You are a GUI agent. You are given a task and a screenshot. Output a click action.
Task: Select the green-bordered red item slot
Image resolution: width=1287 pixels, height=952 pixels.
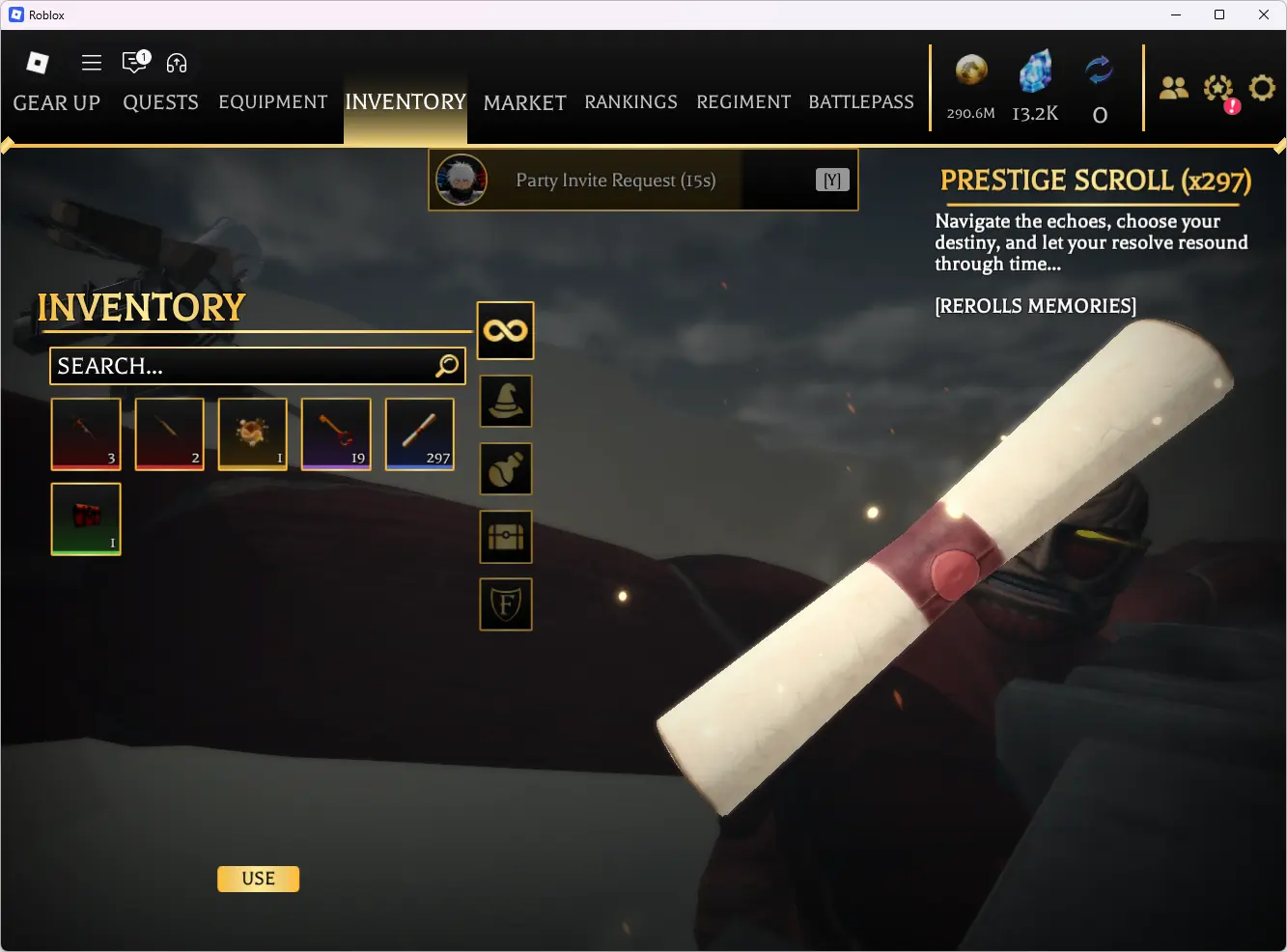(86, 519)
